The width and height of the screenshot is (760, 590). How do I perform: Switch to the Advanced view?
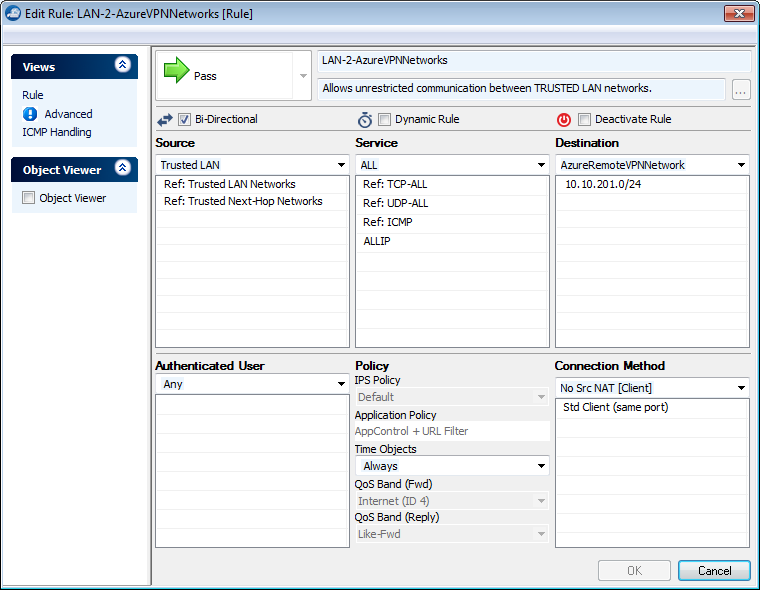[x=68, y=114]
